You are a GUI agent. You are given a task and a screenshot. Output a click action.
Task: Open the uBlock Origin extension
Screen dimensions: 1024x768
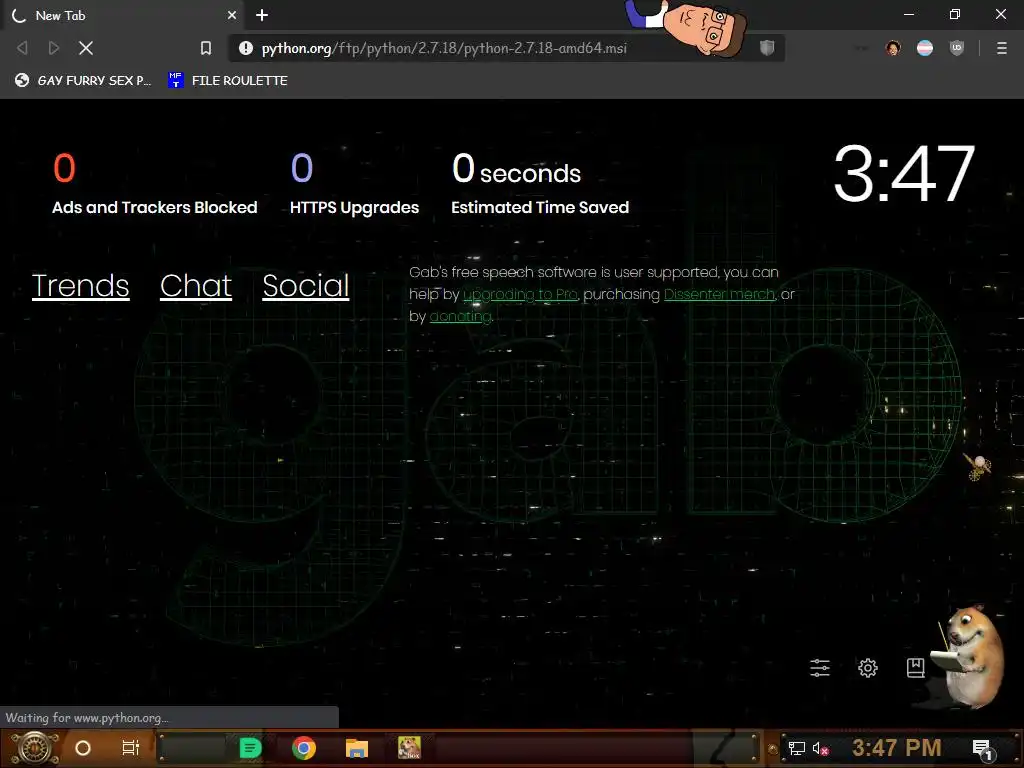coord(957,48)
